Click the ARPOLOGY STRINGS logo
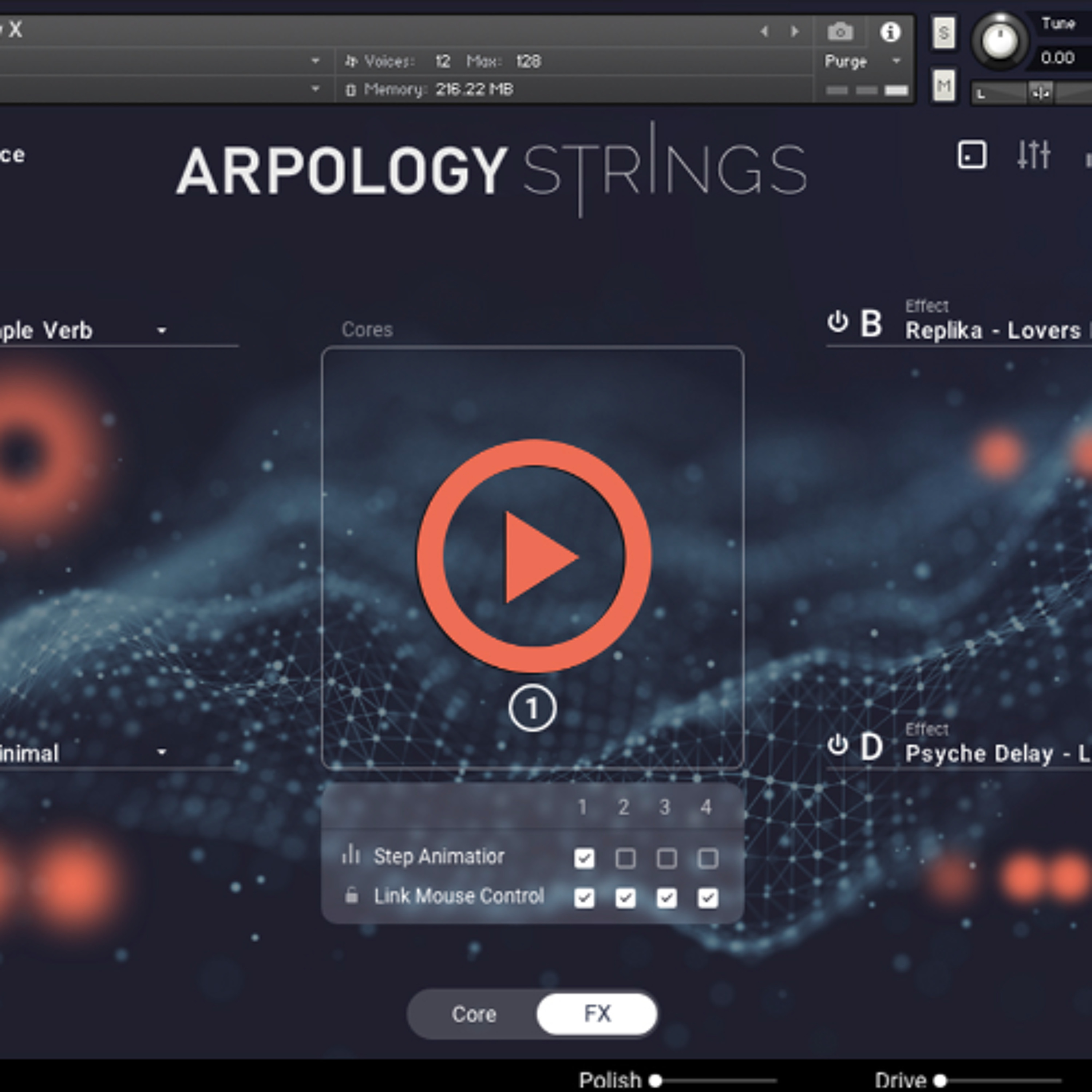The image size is (1092, 1092). coord(492,170)
